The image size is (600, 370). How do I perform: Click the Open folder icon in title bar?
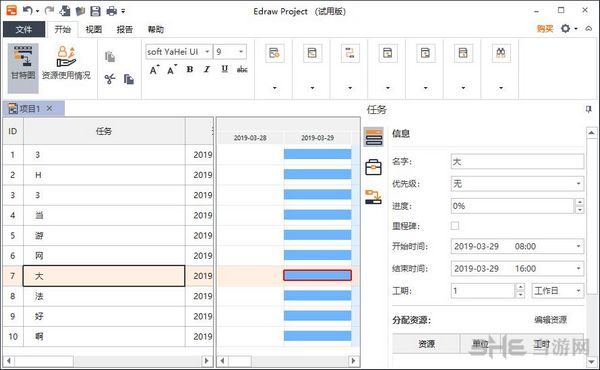(x=80, y=11)
